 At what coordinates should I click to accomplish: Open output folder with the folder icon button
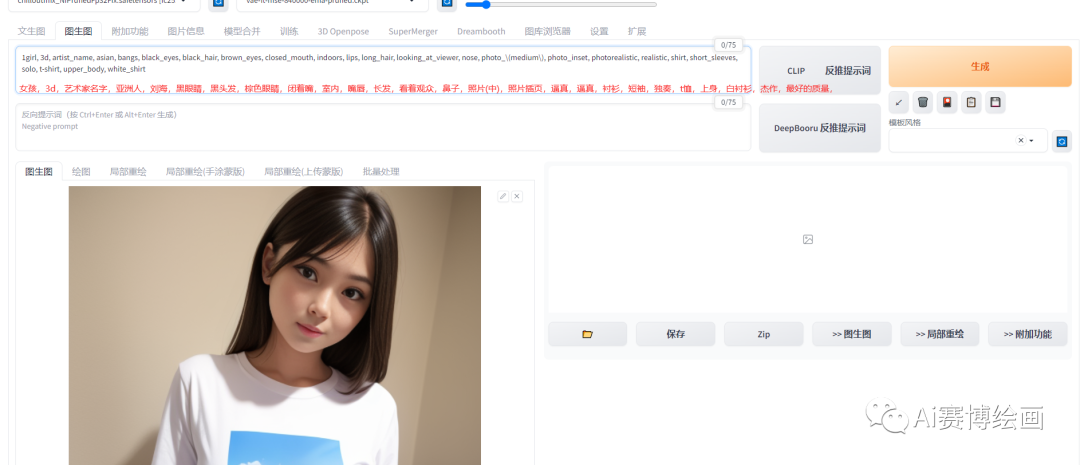pyautogui.click(x=588, y=334)
